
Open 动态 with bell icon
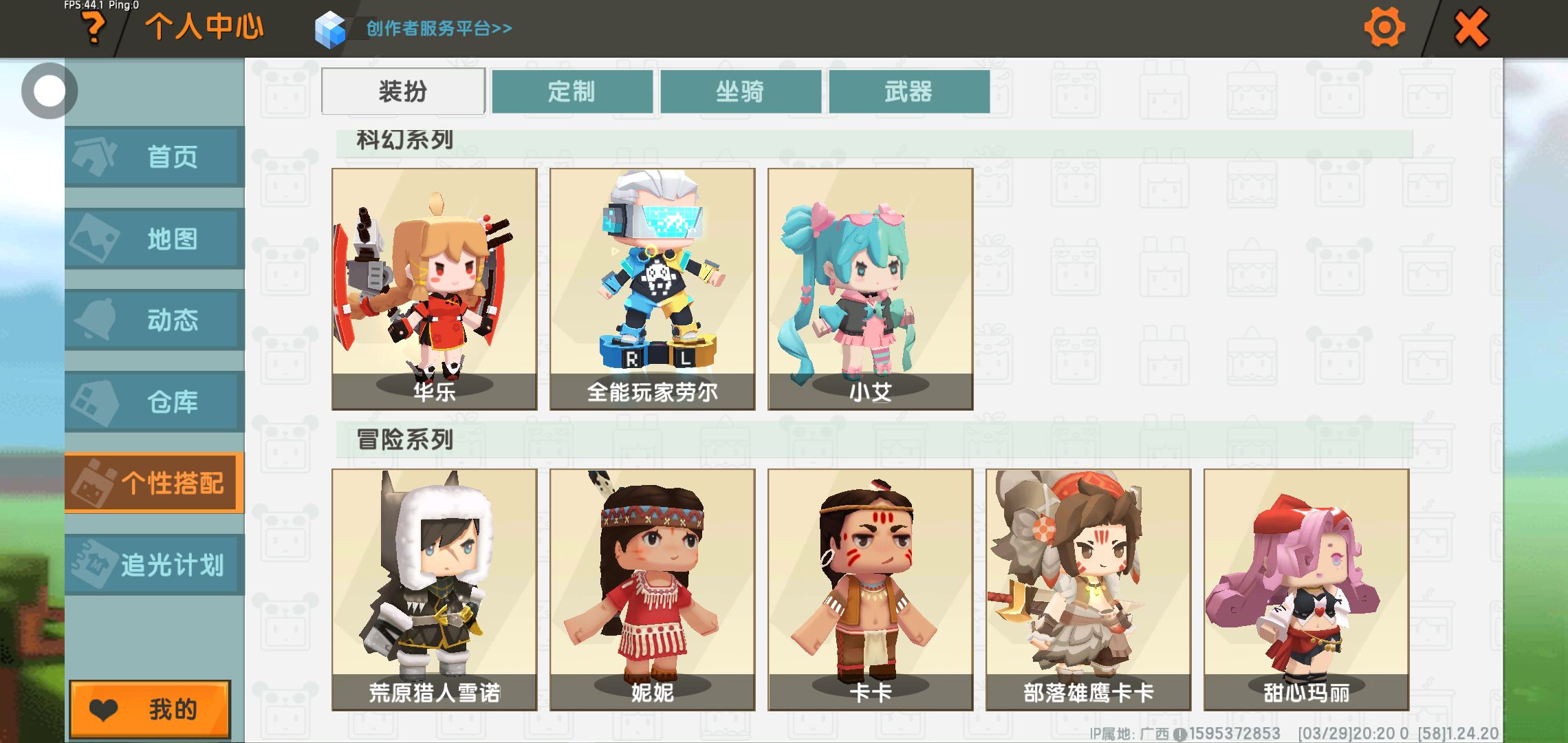click(x=155, y=319)
